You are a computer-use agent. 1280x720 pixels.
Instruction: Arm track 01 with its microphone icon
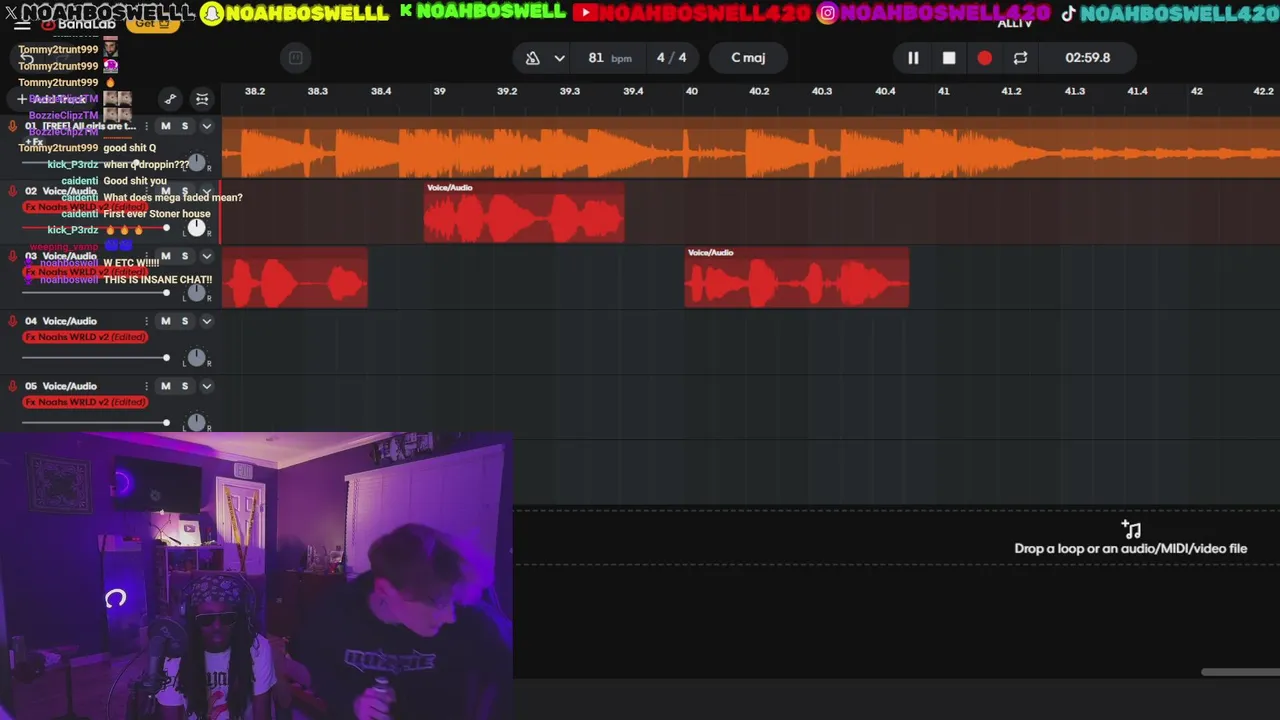click(x=12, y=126)
